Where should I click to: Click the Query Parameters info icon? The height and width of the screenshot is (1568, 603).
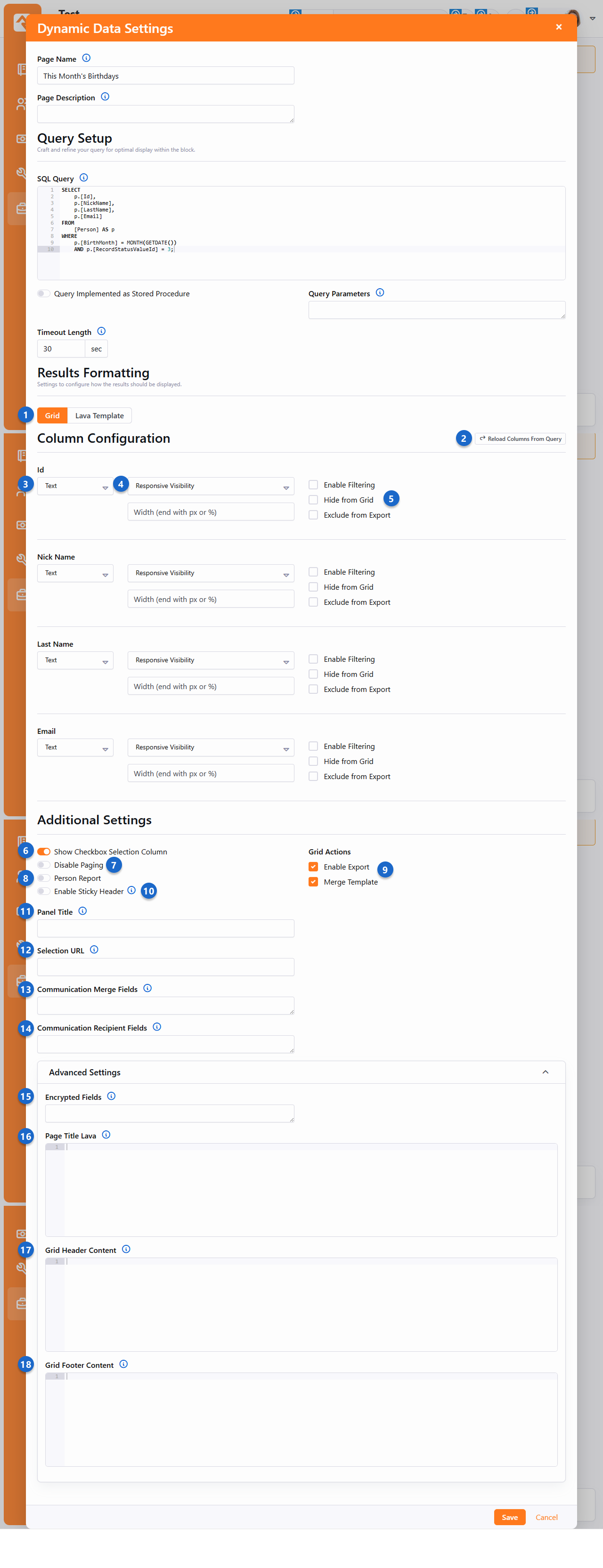pos(380,293)
